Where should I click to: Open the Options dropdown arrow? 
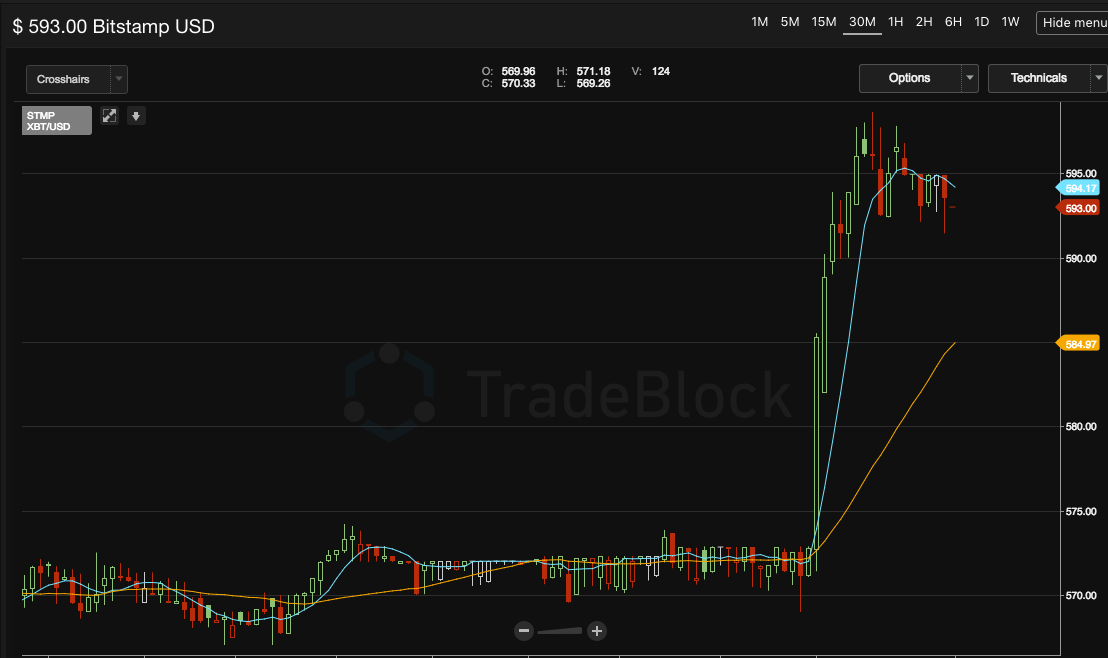pyautogui.click(x=970, y=78)
